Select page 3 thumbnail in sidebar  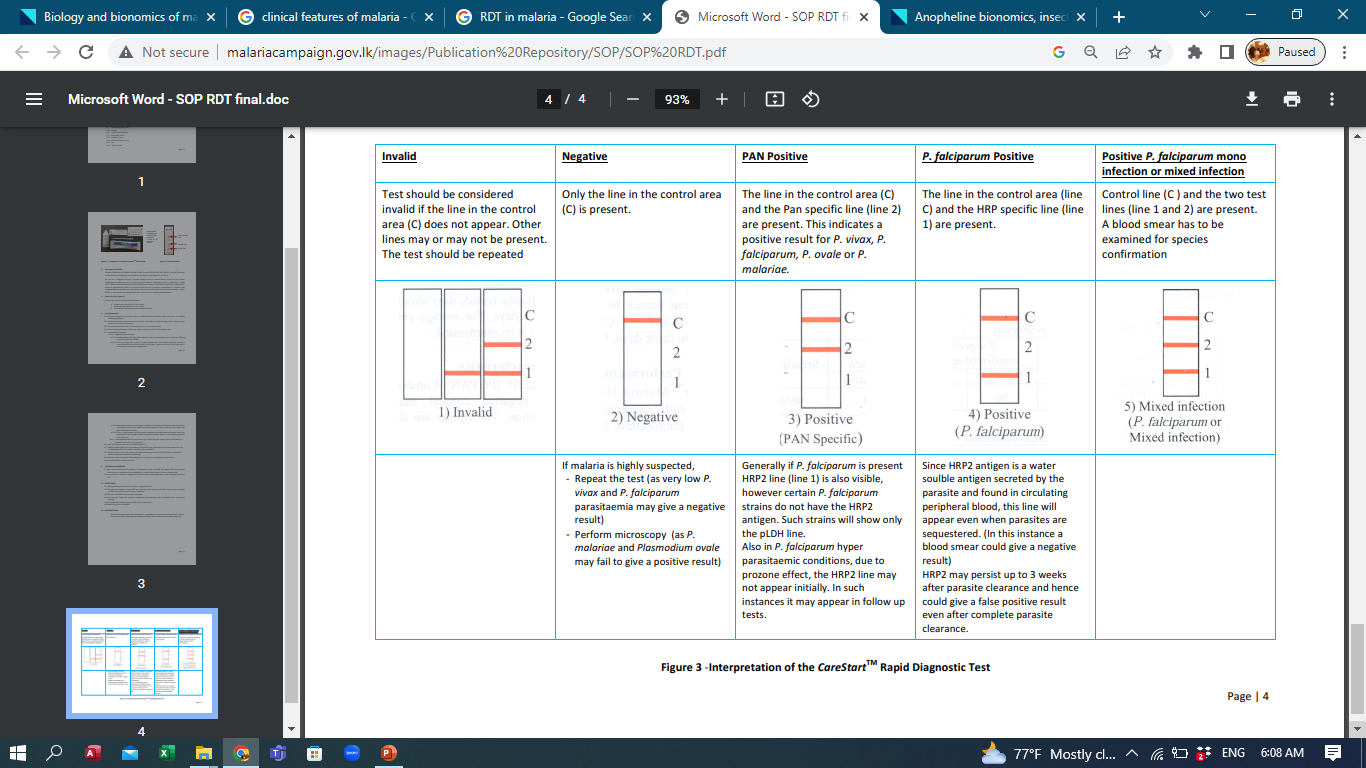click(x=141, y=488)
